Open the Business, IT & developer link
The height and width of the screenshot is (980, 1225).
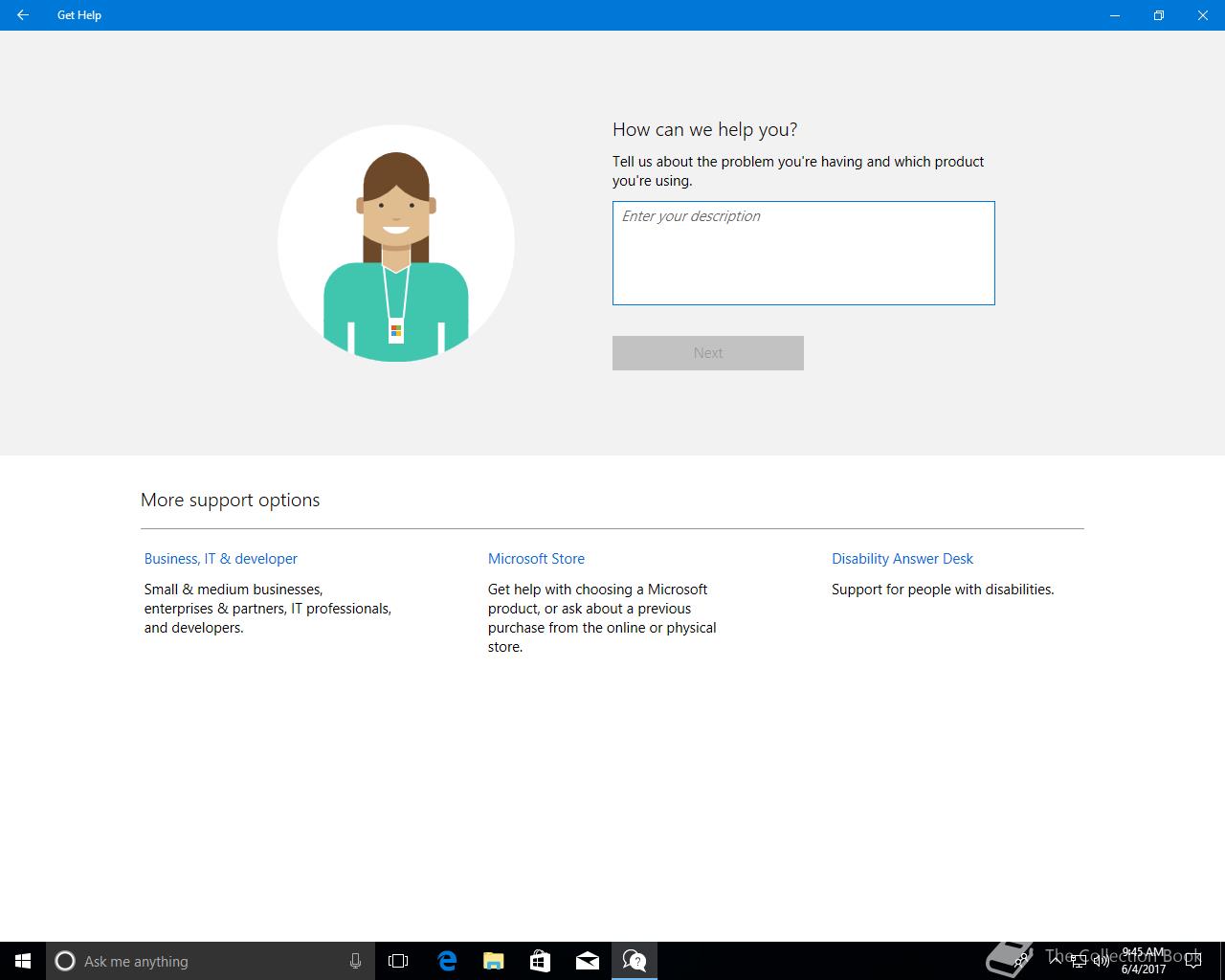(221, 559)
